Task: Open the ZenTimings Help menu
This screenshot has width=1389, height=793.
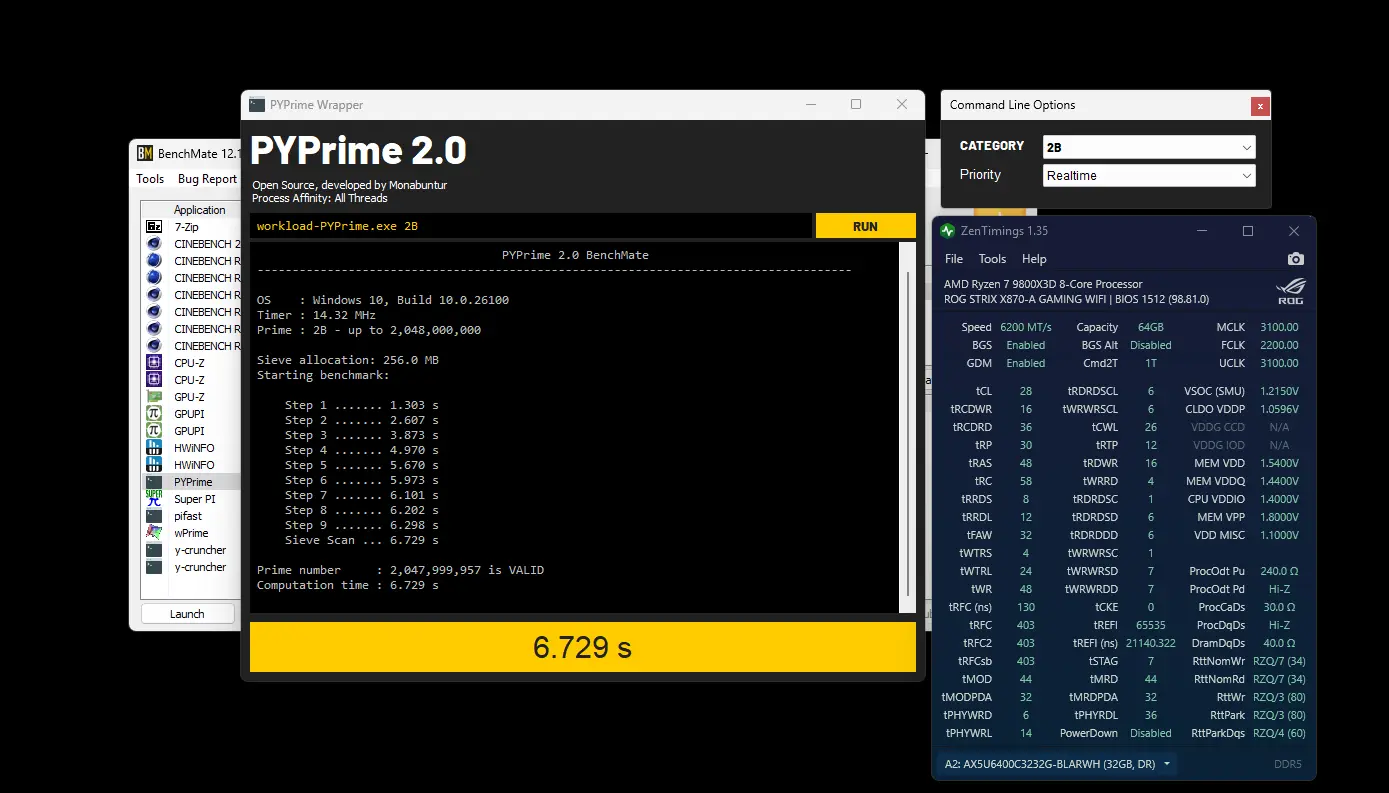Action: click(x=1034, y=259)
